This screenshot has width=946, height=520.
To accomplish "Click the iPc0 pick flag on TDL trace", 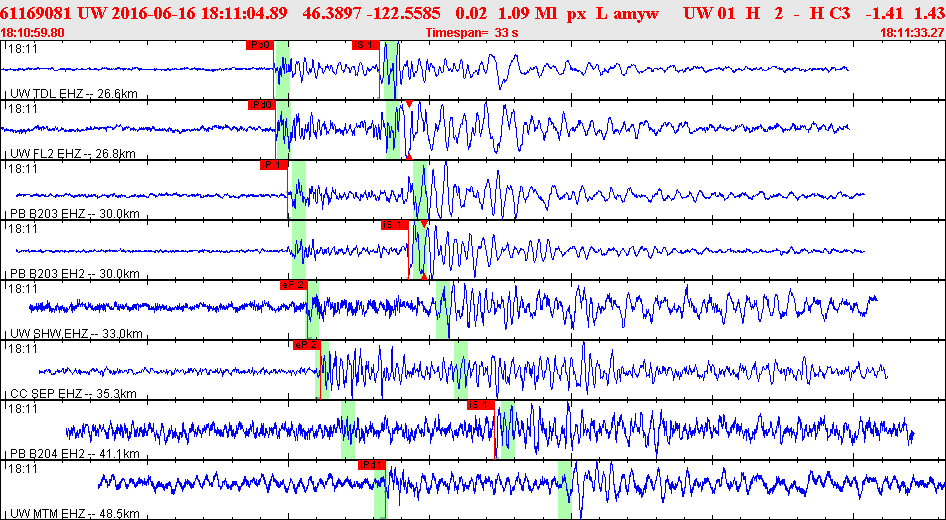I will pyautogui.click(x=259, y=45).
